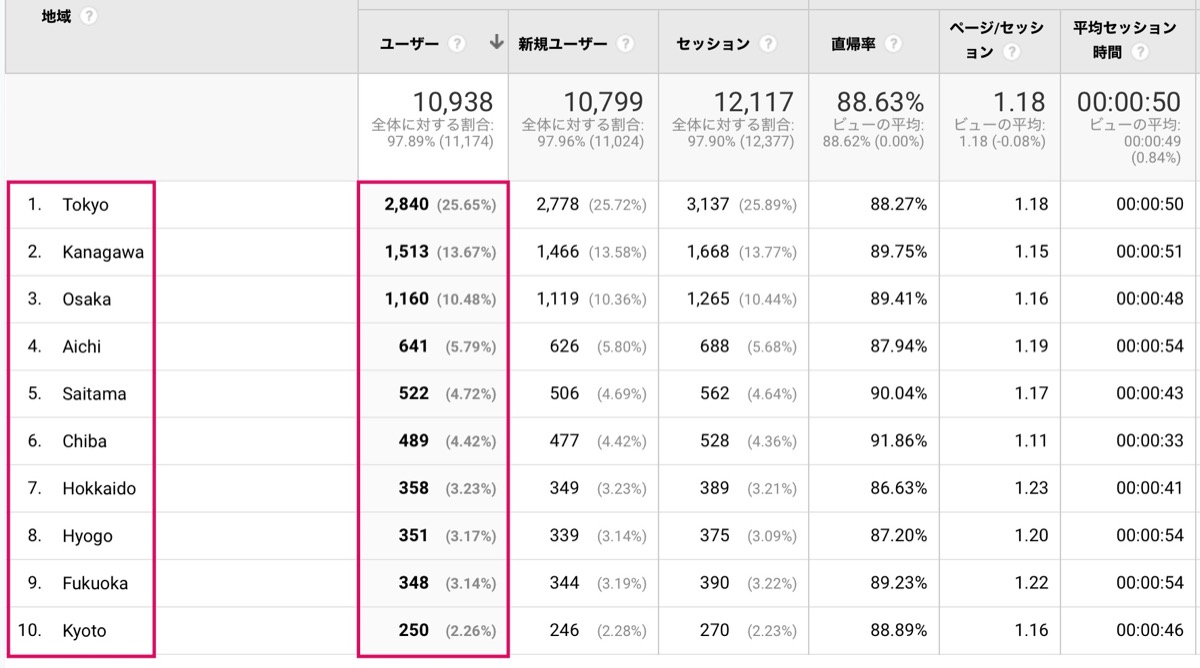Image resolution: width=1200 pixels, height=668 pixels.
Task: Click help icon next to セッション
Action: 768,44
